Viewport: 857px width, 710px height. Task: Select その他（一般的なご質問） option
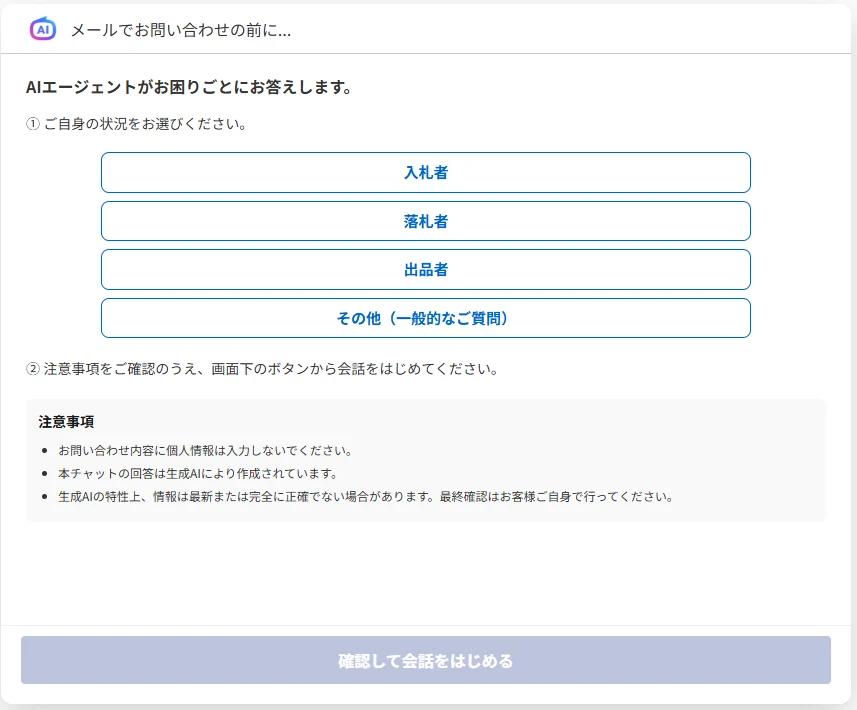coord(426,318)
